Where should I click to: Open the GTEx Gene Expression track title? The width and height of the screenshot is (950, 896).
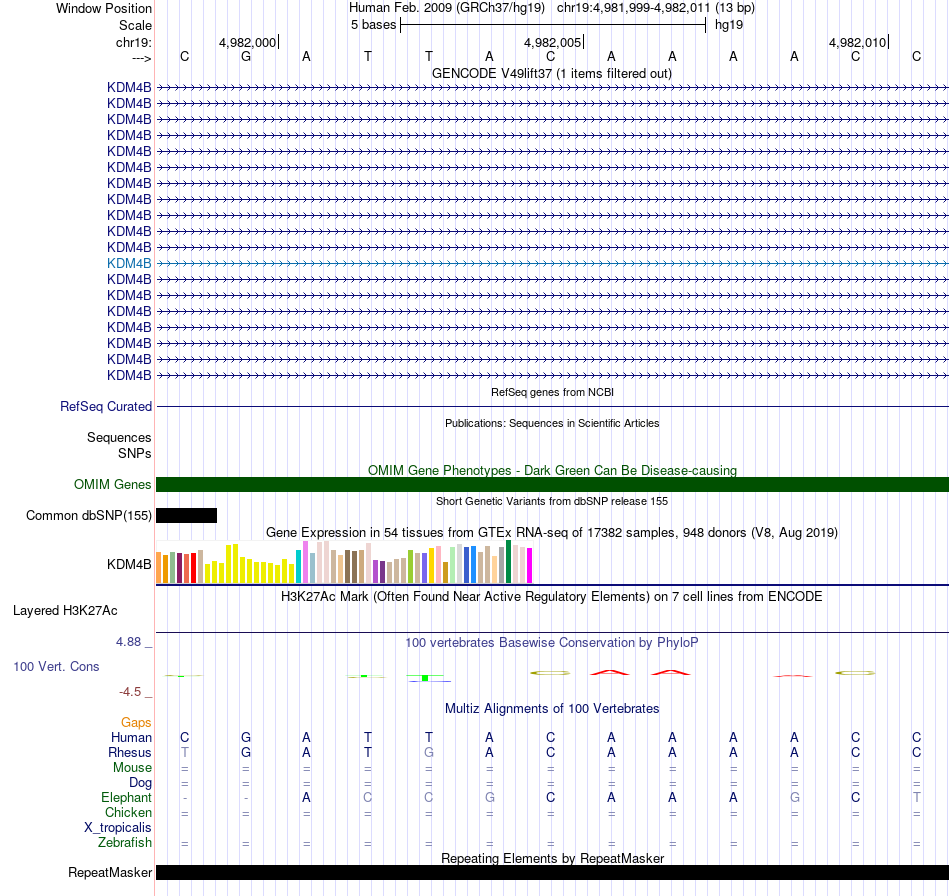click(x=552, y=533)
